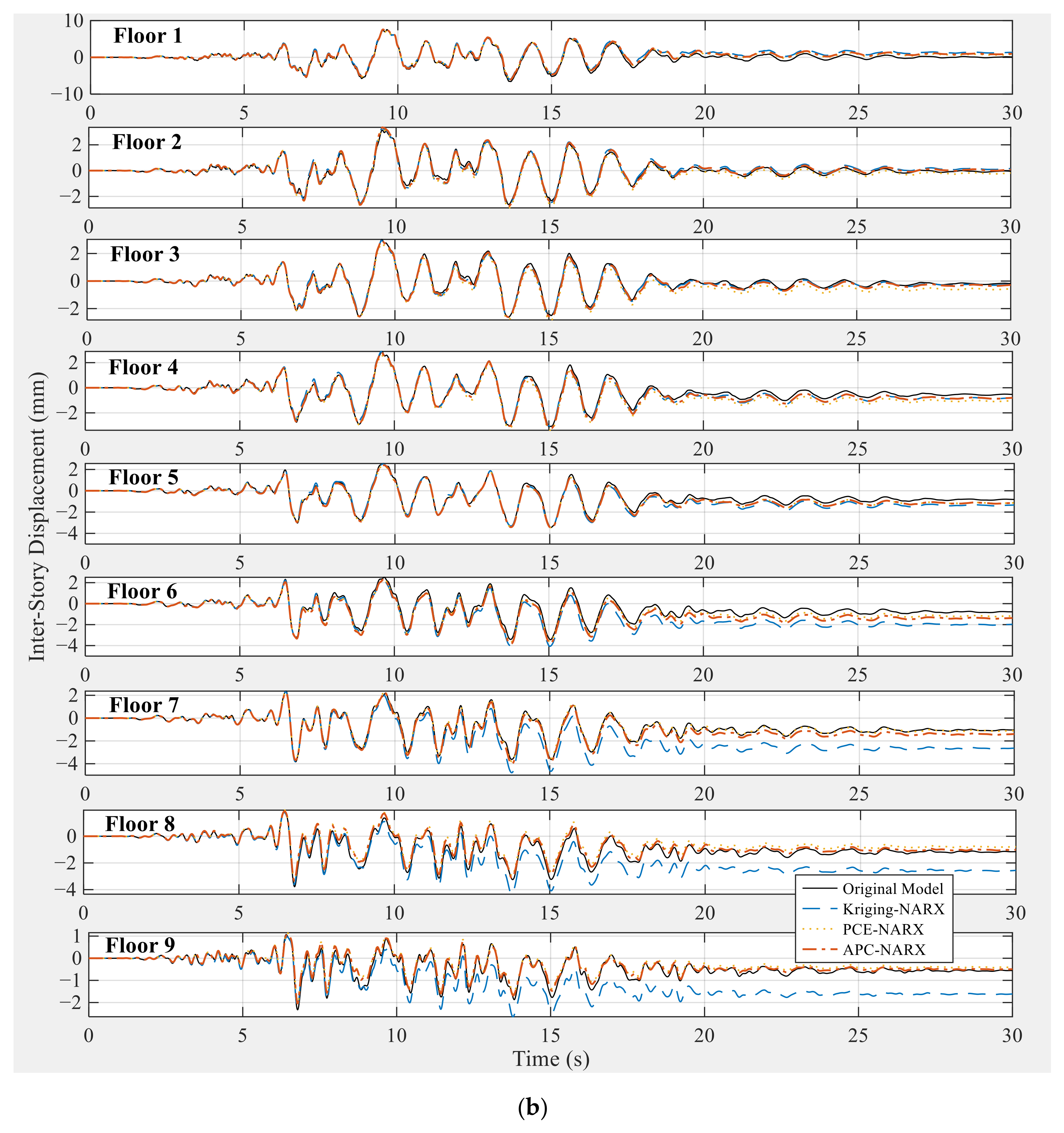1064x1133 pixels.
Task: Click the '1' y-tick of Floor 9 plot
Action: point(77,936)
